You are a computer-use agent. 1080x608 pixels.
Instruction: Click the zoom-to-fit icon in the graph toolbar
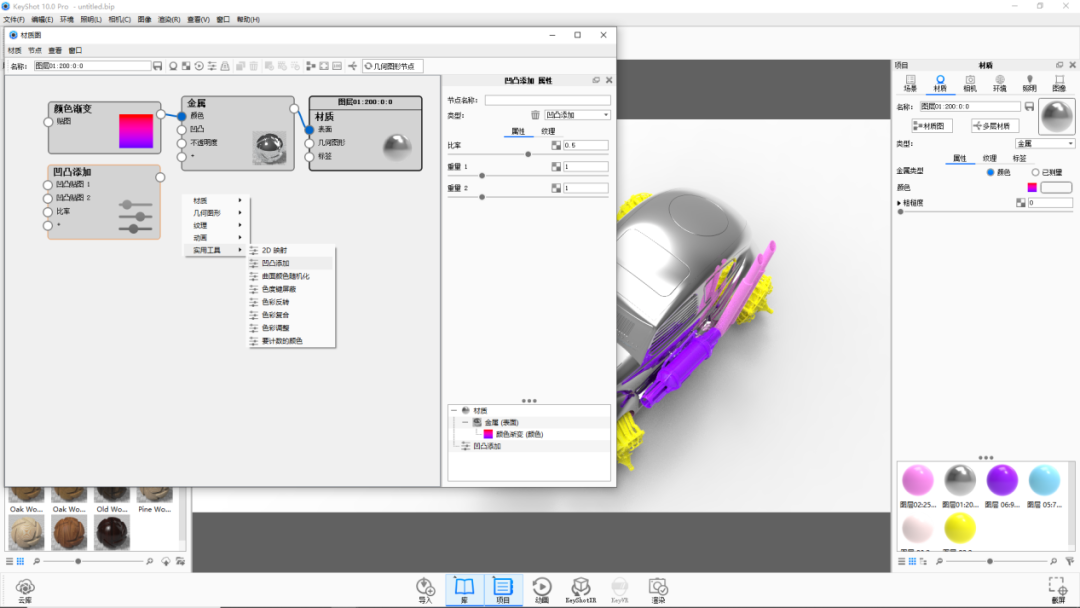[x=324, y=66]
